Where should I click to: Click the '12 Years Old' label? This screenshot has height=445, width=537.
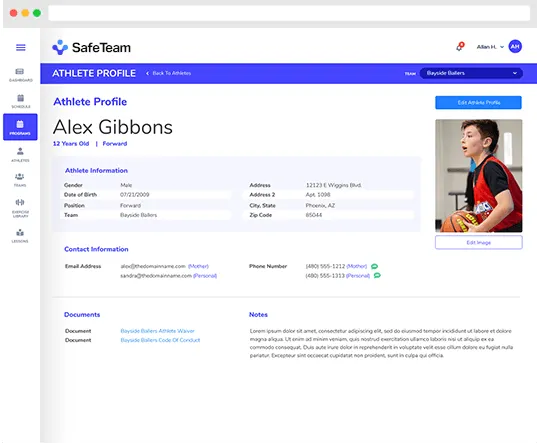[71, 144]
